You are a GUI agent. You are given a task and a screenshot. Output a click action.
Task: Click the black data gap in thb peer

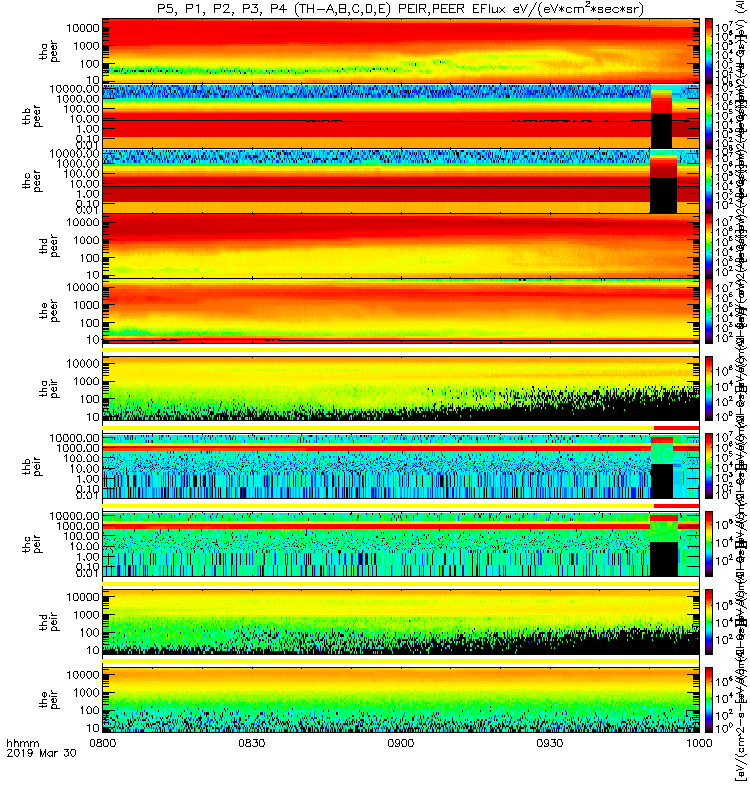pyautogui.click(x=661, y=131)
